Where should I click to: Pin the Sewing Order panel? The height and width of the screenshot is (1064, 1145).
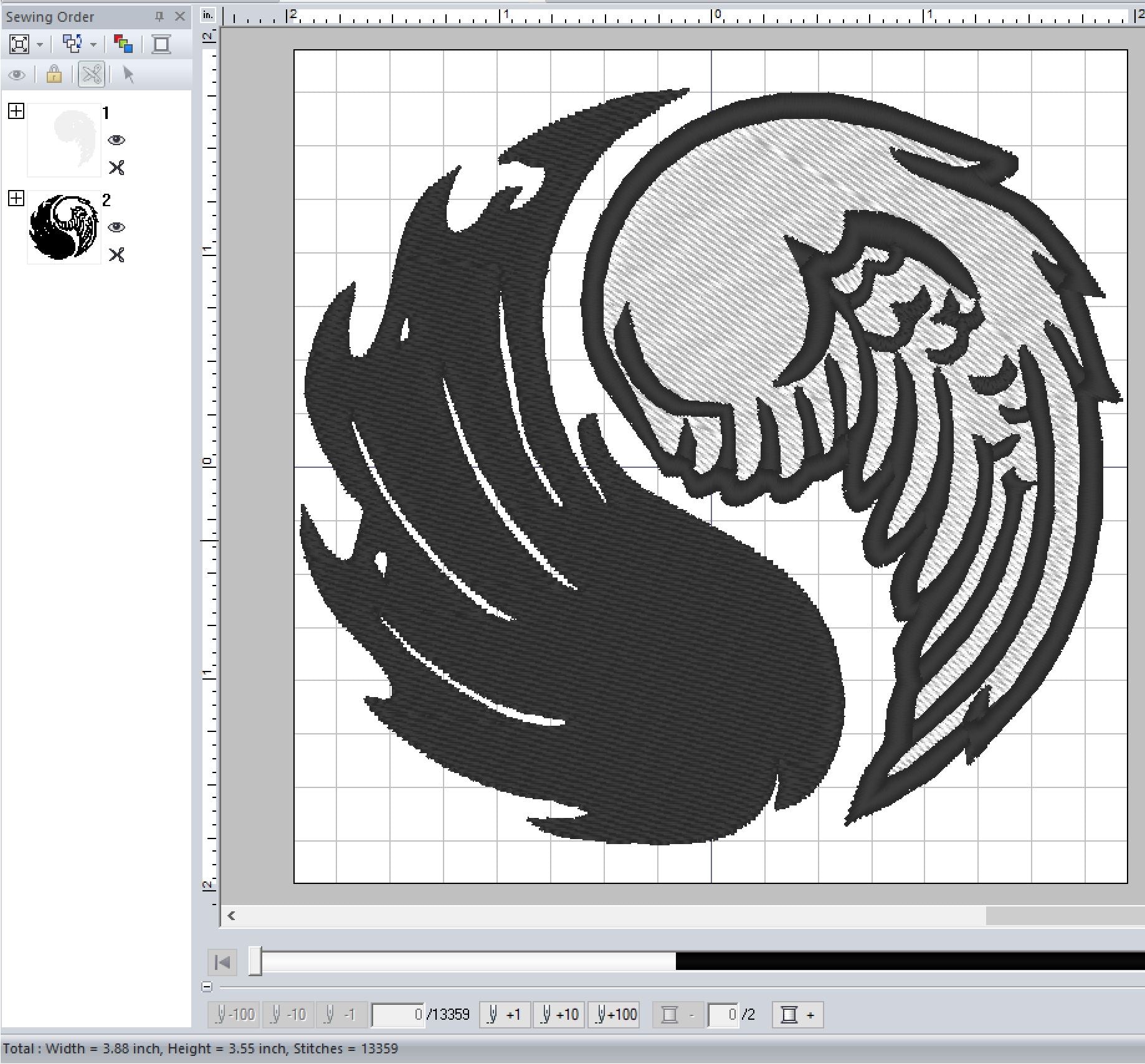[159, 17]
